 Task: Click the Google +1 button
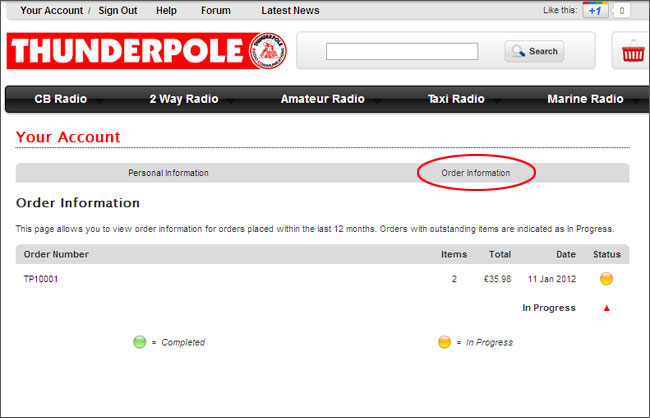[x=595, y=10]
